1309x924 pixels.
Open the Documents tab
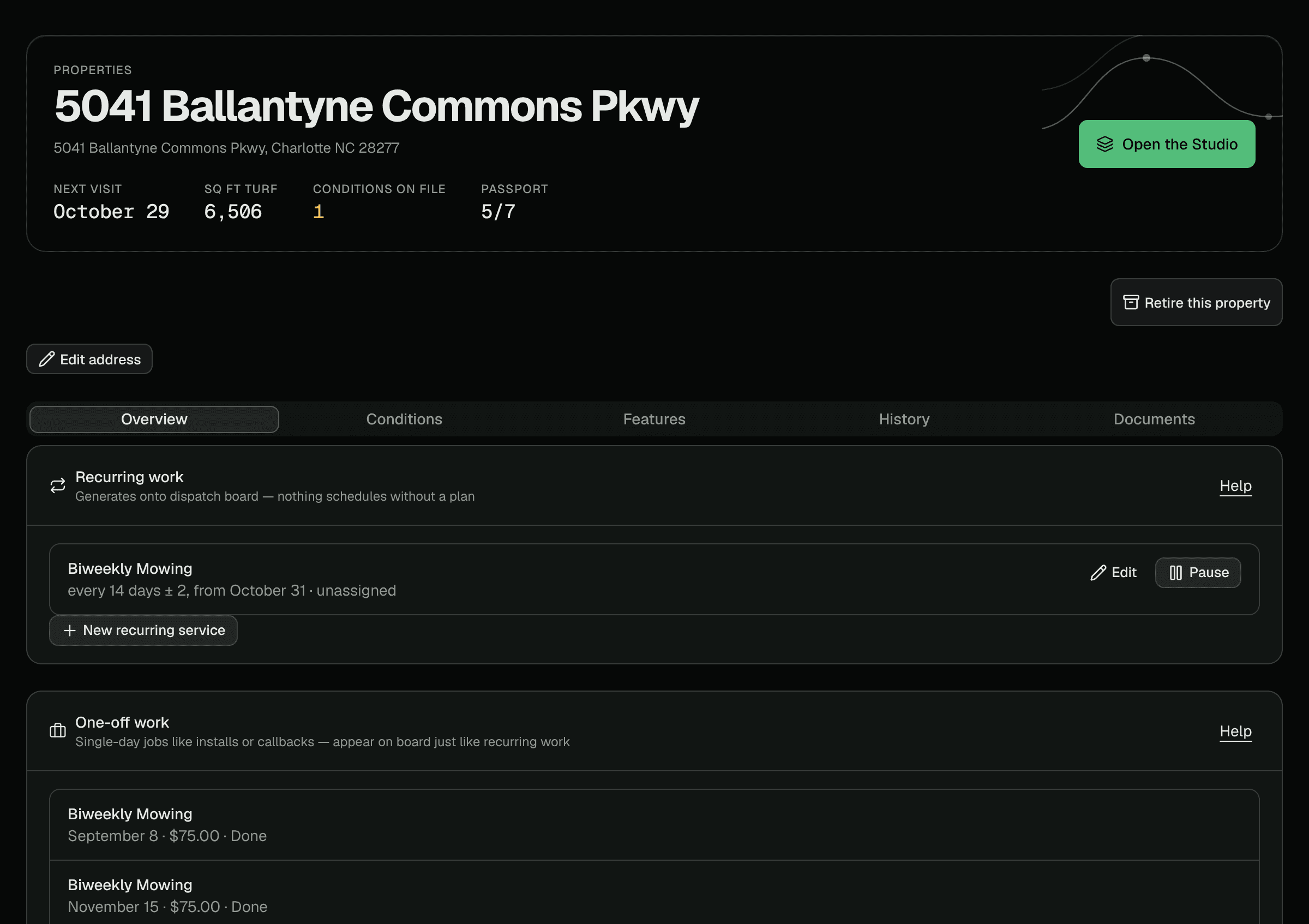pyautogui.click(x=1154, y=419)
